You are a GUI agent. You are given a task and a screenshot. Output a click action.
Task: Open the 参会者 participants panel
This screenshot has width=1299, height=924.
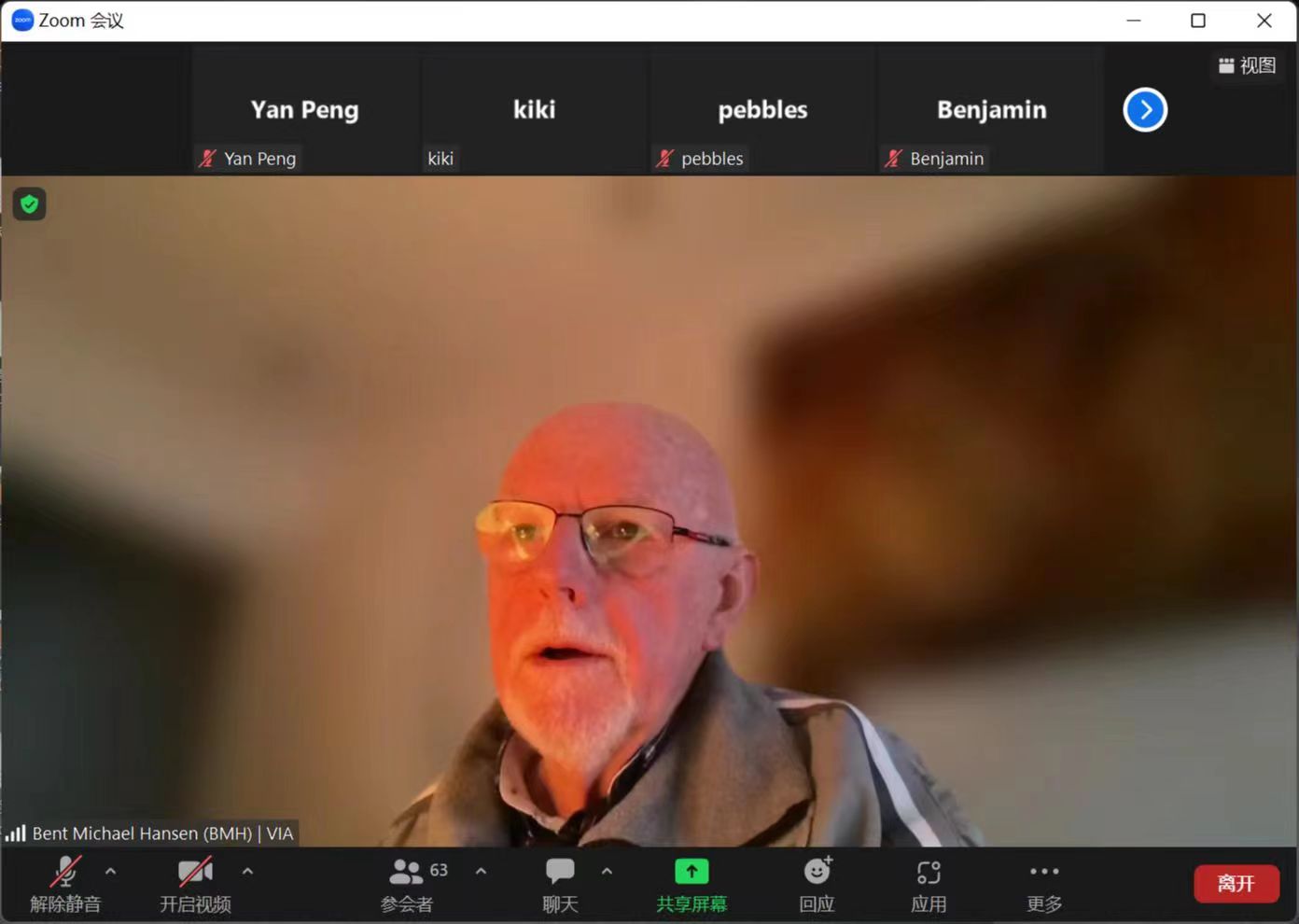click(407, 884)
